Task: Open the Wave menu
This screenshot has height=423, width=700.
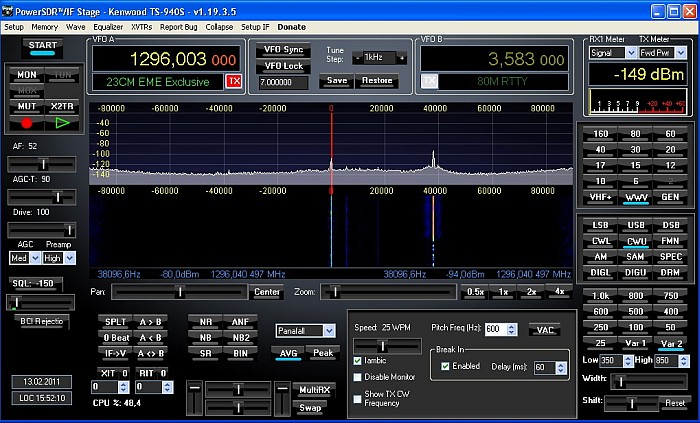Action: pyautogui.click(x=75, y=27)
